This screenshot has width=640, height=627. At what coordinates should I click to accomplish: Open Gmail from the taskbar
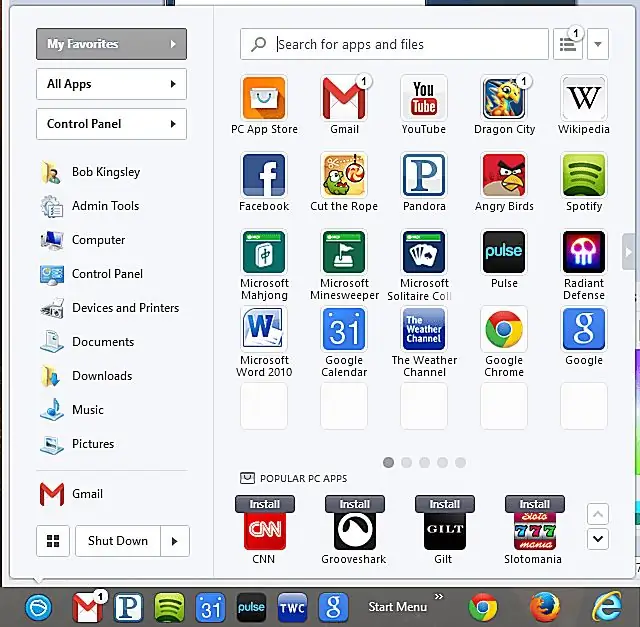coord(87,607)
